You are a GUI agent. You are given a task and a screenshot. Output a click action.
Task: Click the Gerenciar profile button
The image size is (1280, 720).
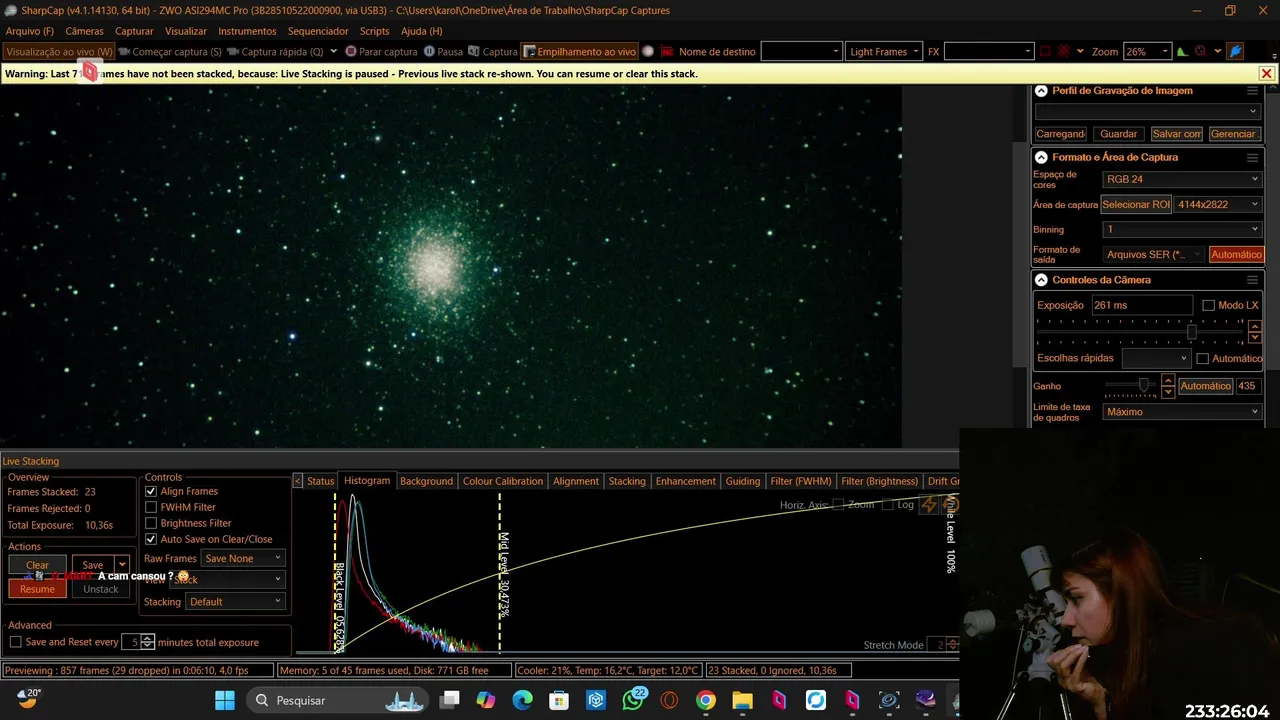pos(1233,134)
